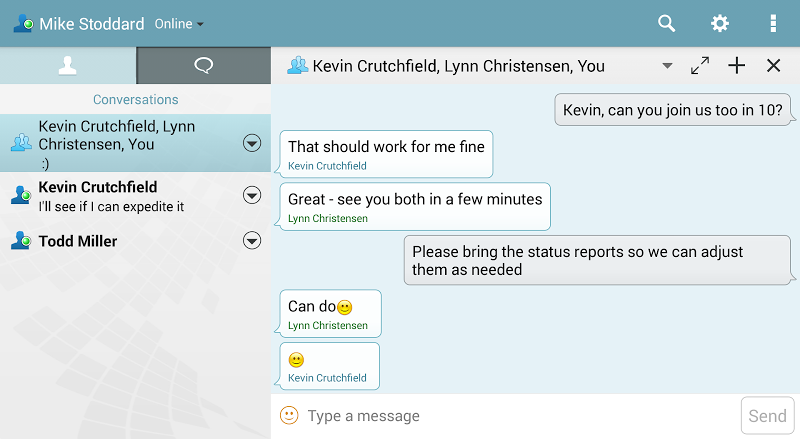The width and height of the screenshot is (800, 439).
Task: Switch to the conversations bubble tab
Action: tap(204, 65)
